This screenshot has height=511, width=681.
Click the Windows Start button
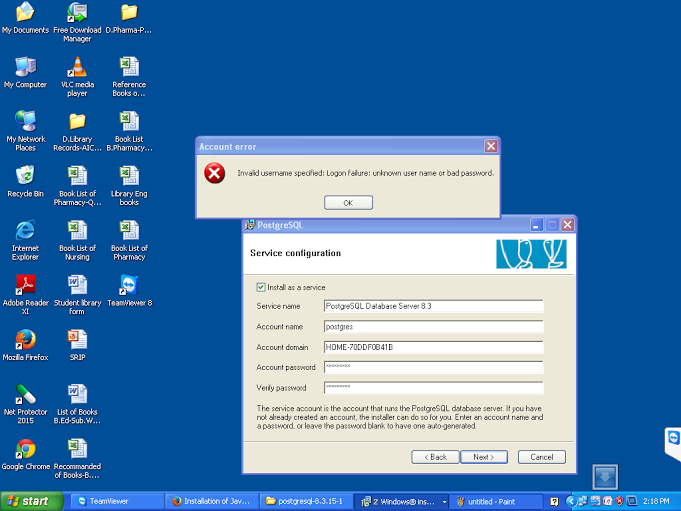pos(28,501)
